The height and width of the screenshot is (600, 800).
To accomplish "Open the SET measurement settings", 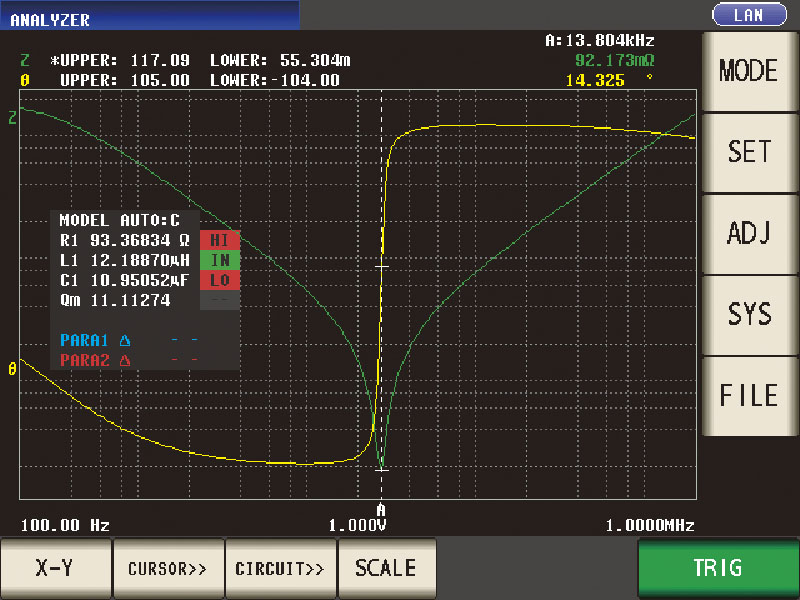I will tap(750, 152).
